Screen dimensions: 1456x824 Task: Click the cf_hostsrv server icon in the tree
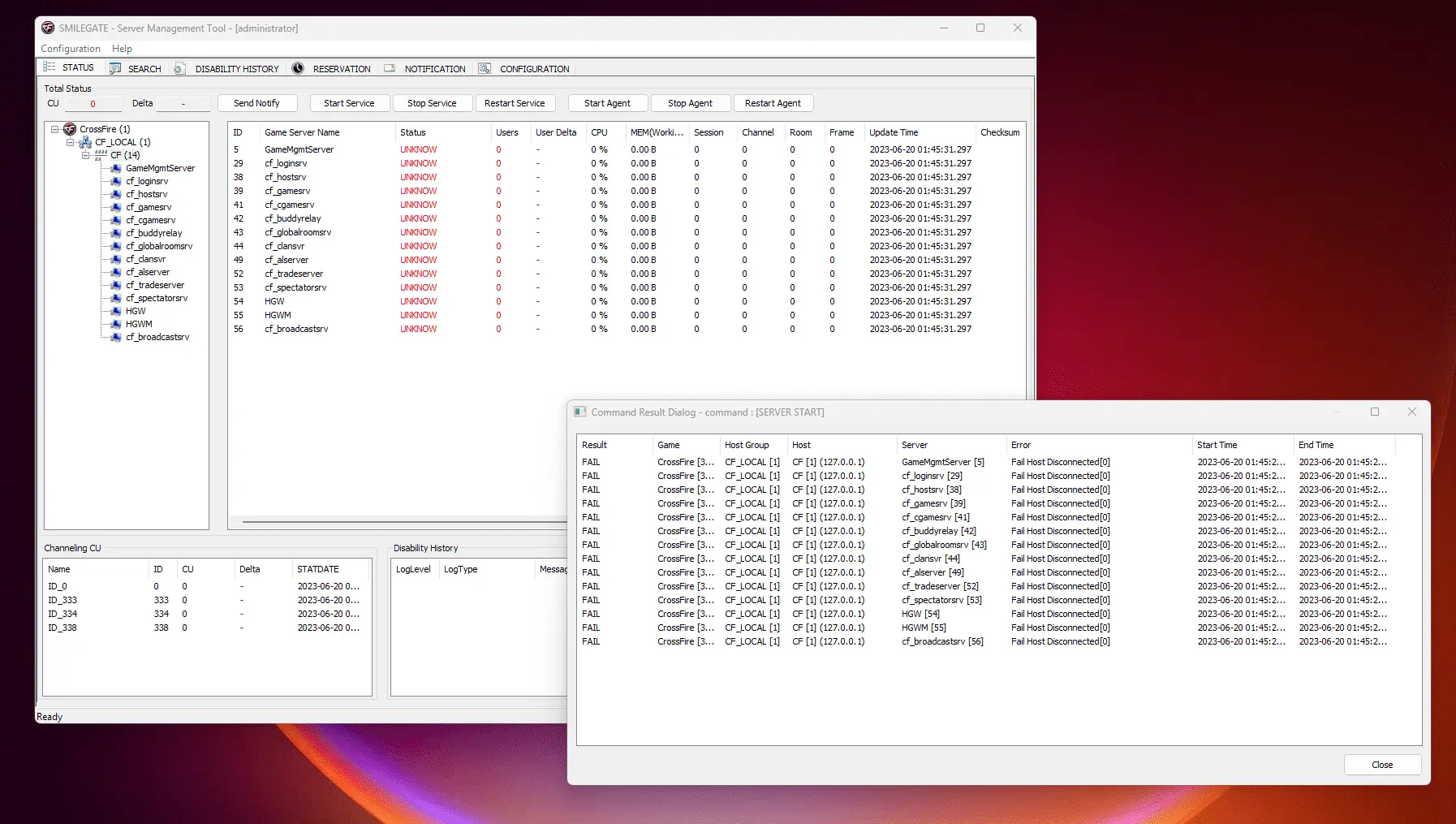pos(116,194)
